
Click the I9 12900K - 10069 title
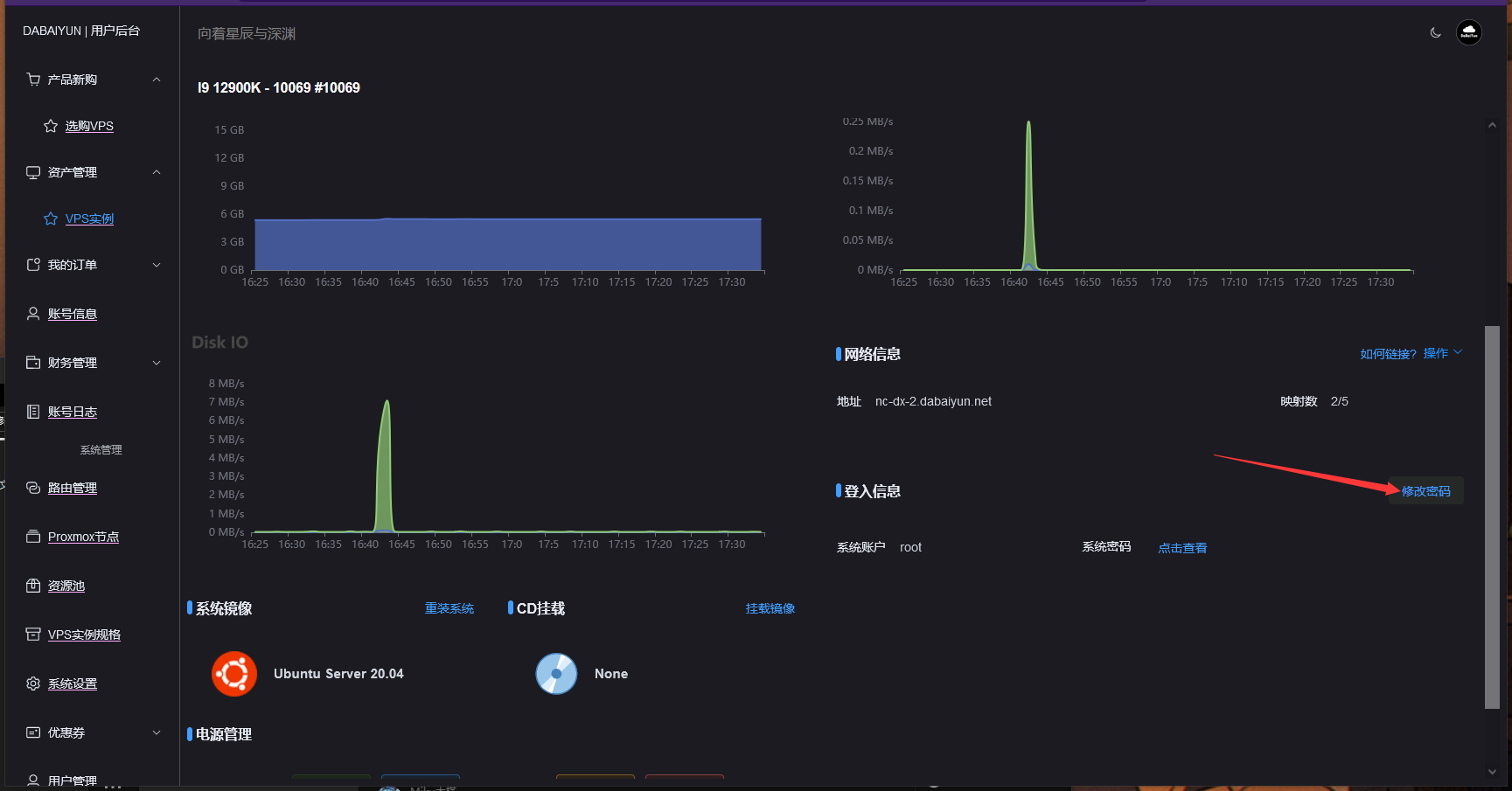[278, 87]
